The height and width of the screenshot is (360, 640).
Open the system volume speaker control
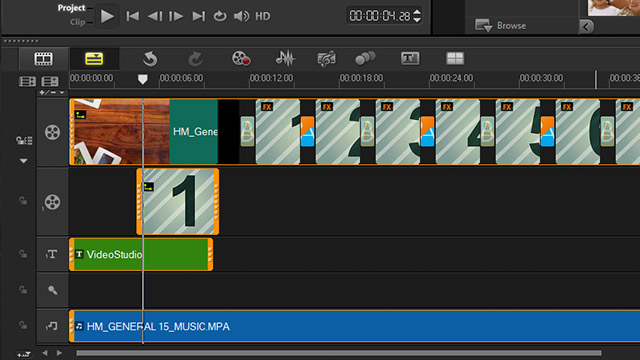[241, 16]
